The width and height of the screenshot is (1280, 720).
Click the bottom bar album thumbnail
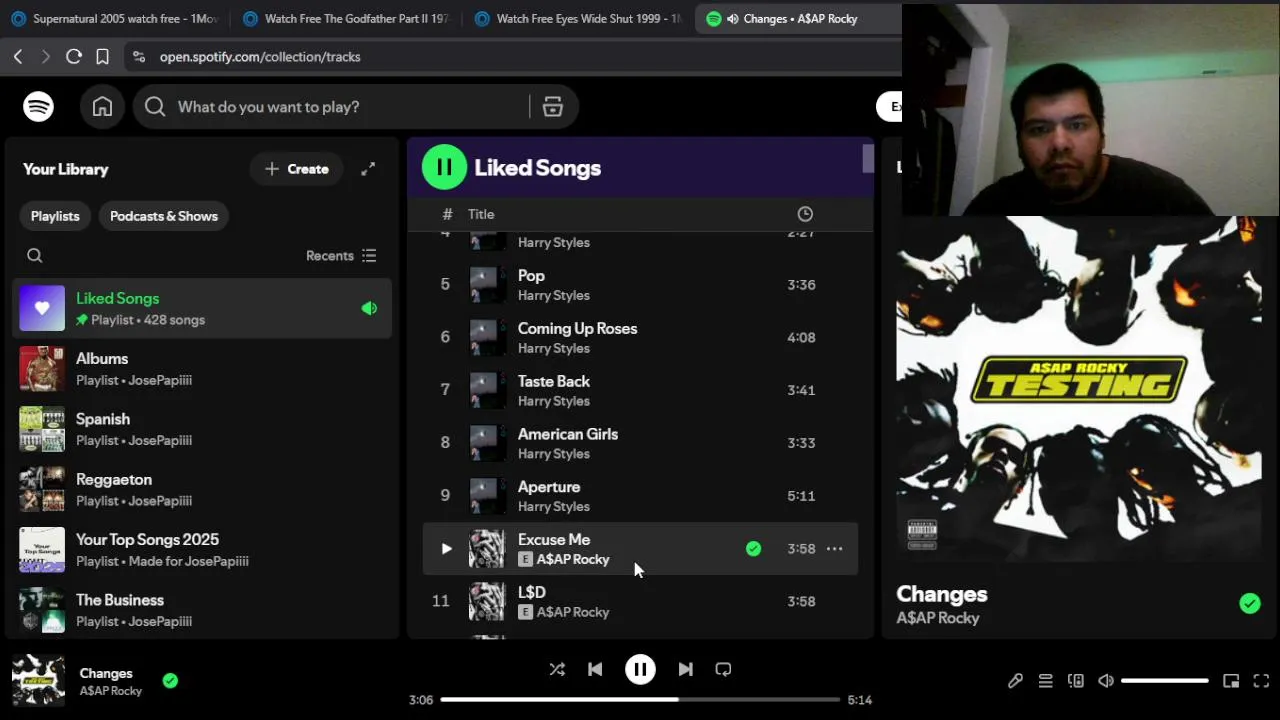coord(38,681)
